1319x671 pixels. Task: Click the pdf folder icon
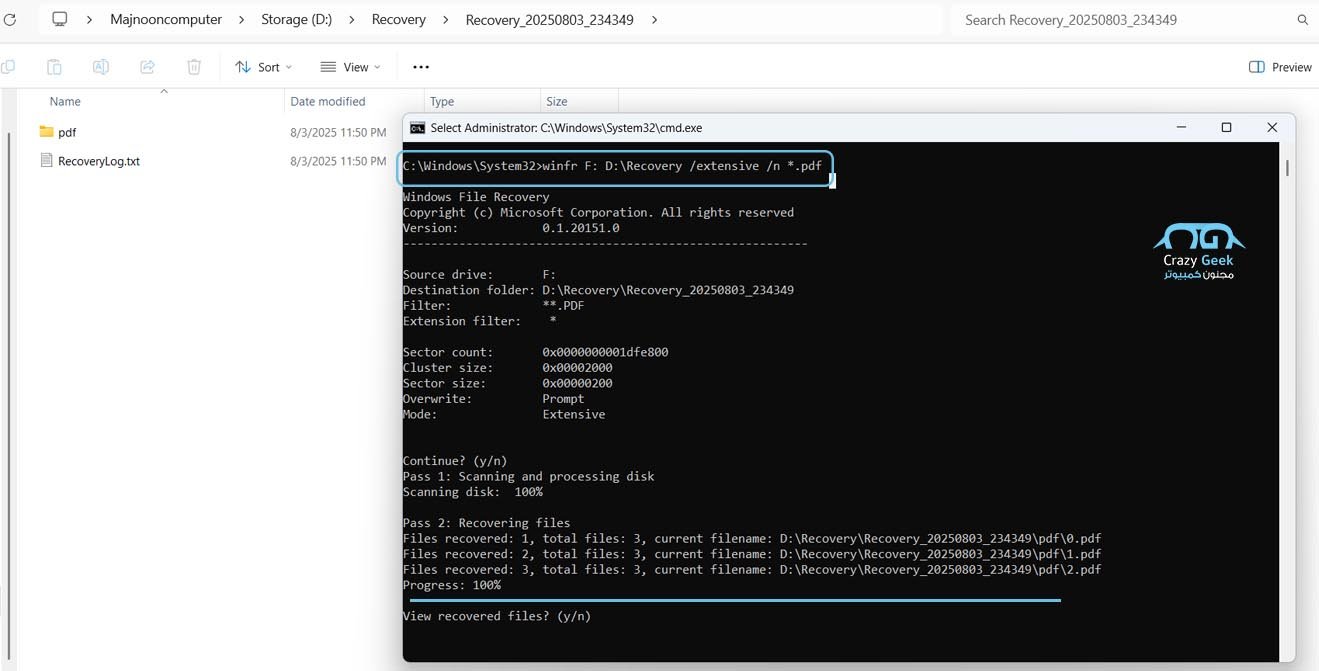click(x=46, y=132)
